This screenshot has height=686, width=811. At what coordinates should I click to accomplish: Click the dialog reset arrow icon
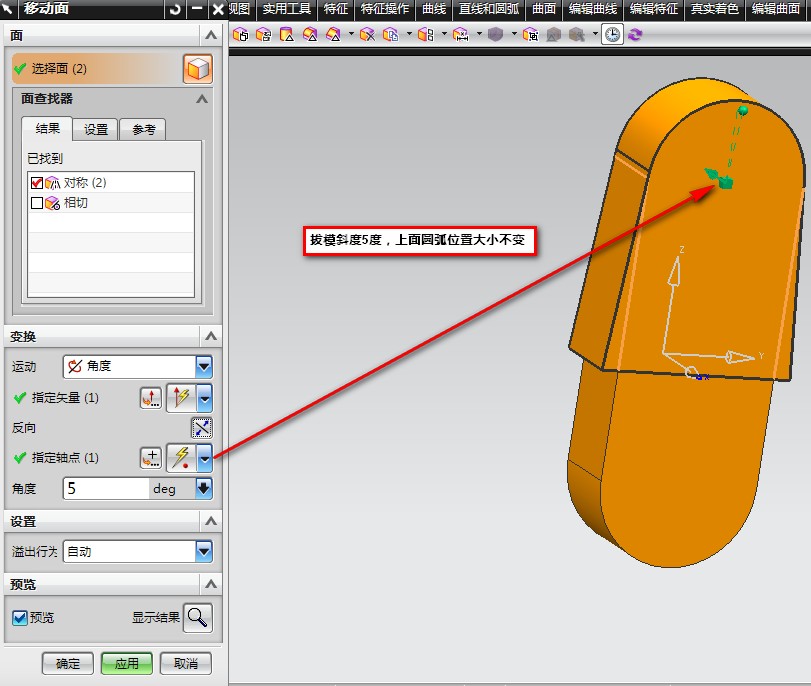[175, 9]
